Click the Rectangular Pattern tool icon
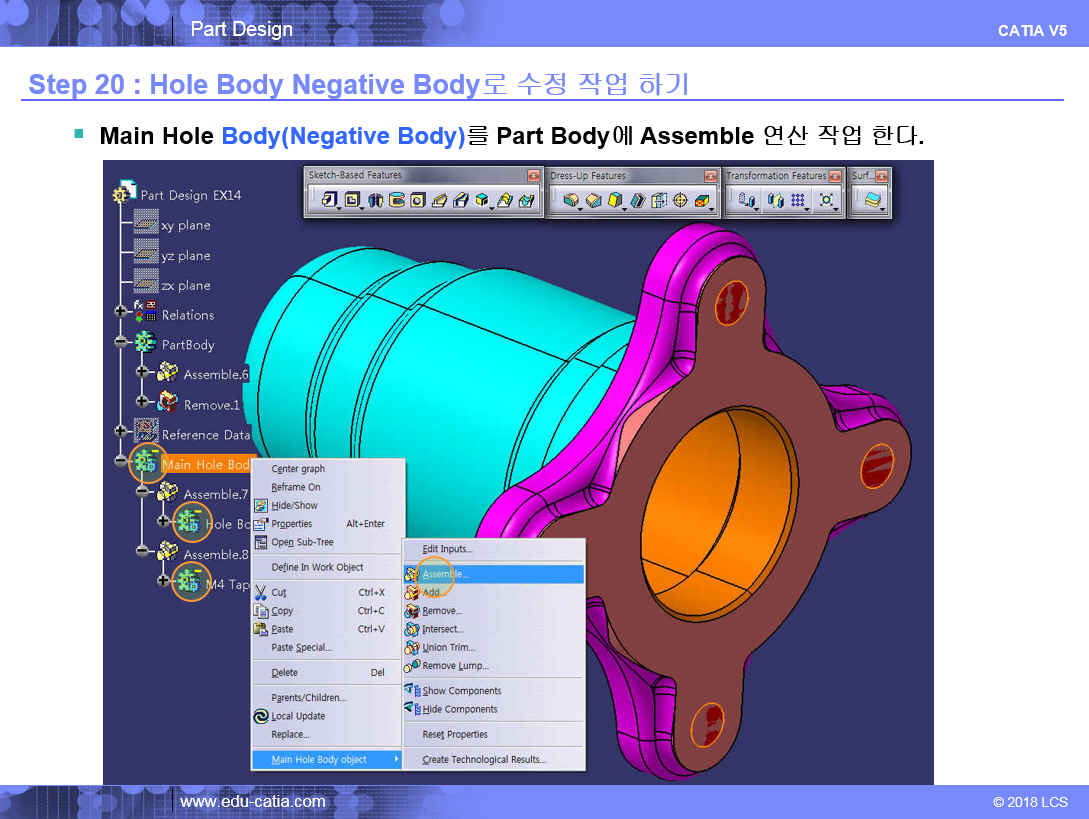Screen dimensions: 1089x819 [x=798, y=200]
